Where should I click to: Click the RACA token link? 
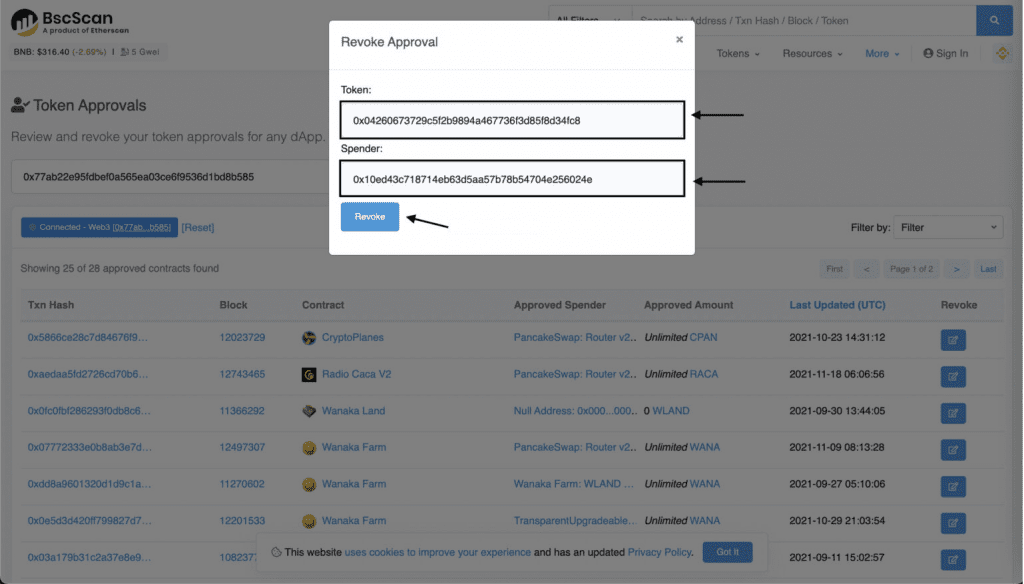(704, 374)
